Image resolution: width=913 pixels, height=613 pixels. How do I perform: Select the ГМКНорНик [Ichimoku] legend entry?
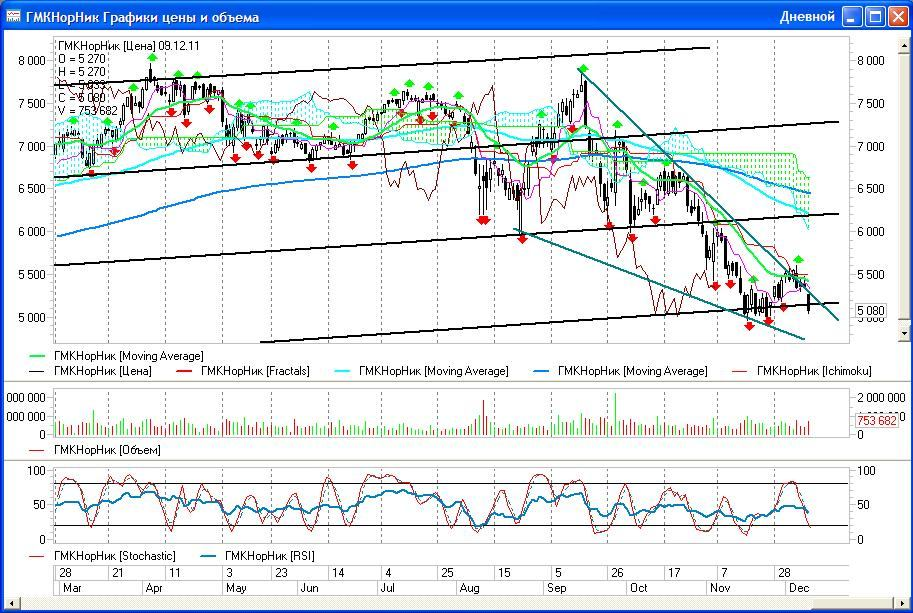802,371
